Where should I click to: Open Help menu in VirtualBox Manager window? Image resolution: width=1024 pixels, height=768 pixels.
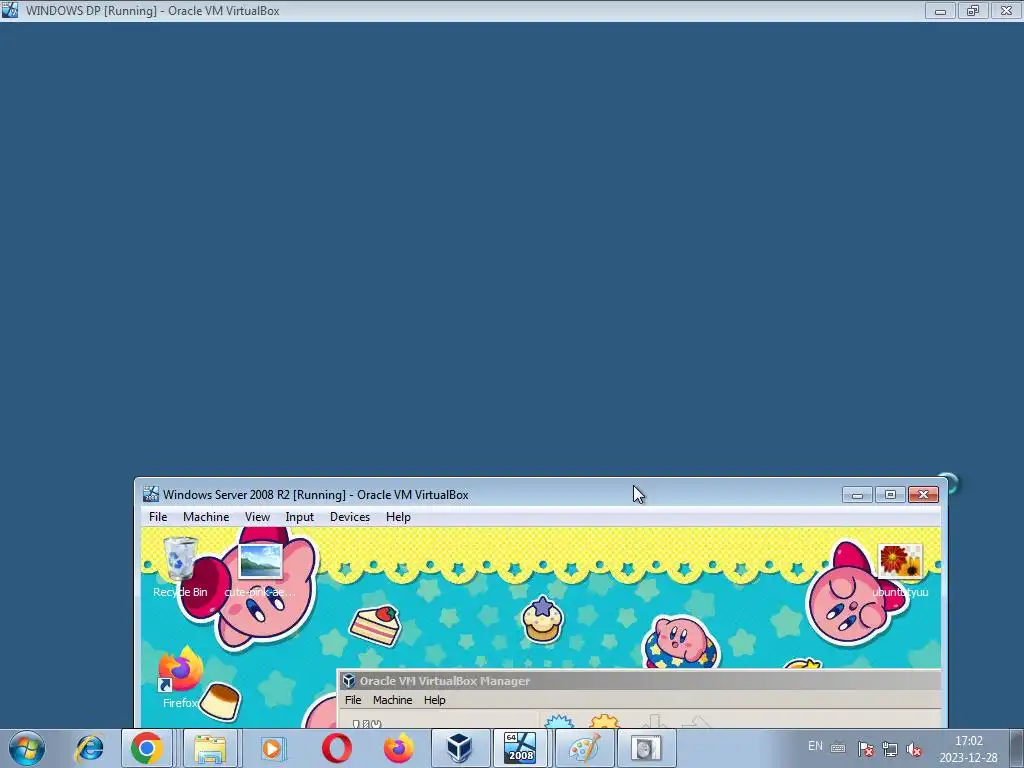(434, 699)
